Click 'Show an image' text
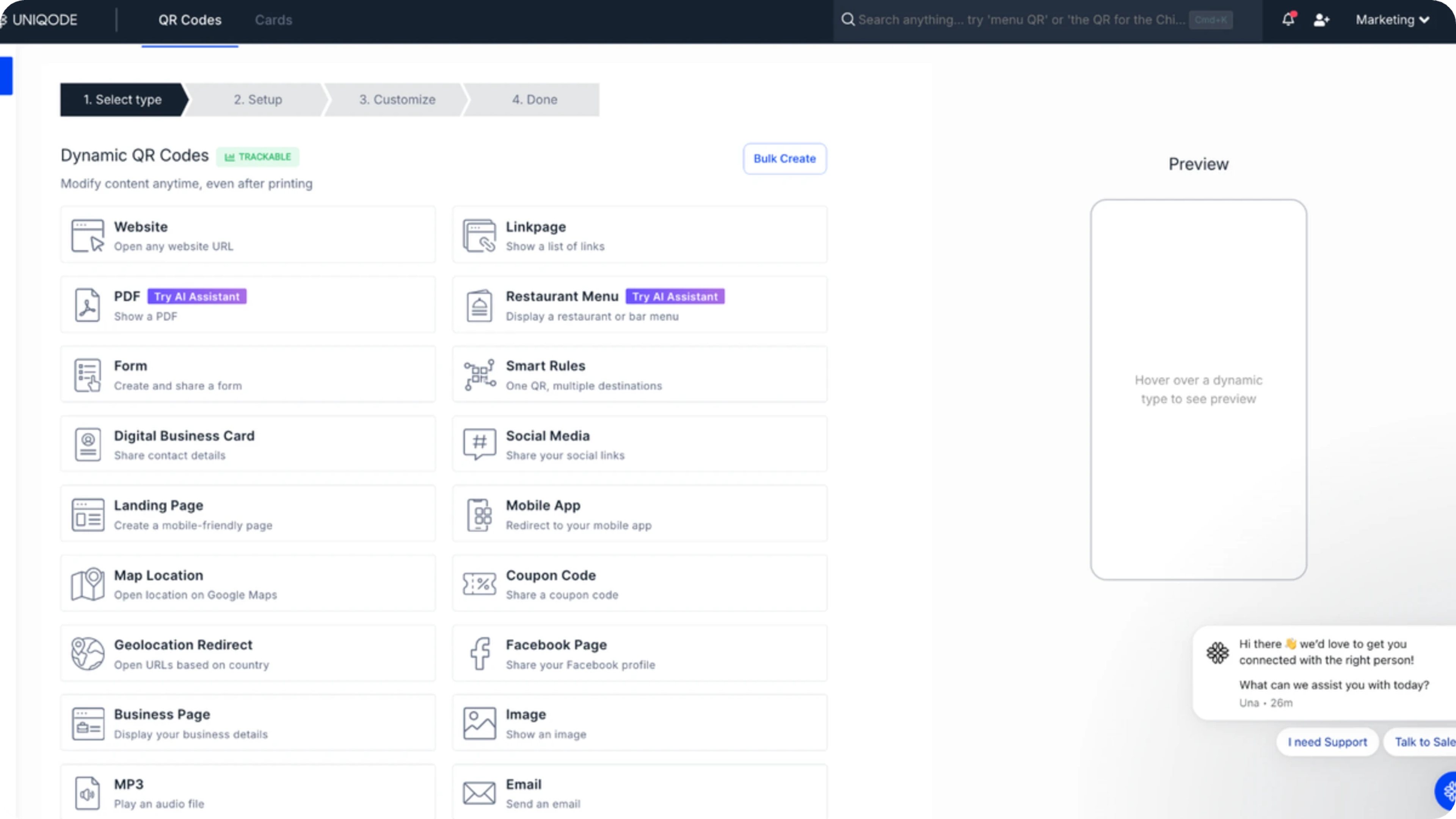This screenshot has width=1456, height=819. click(x=546, y=735)
